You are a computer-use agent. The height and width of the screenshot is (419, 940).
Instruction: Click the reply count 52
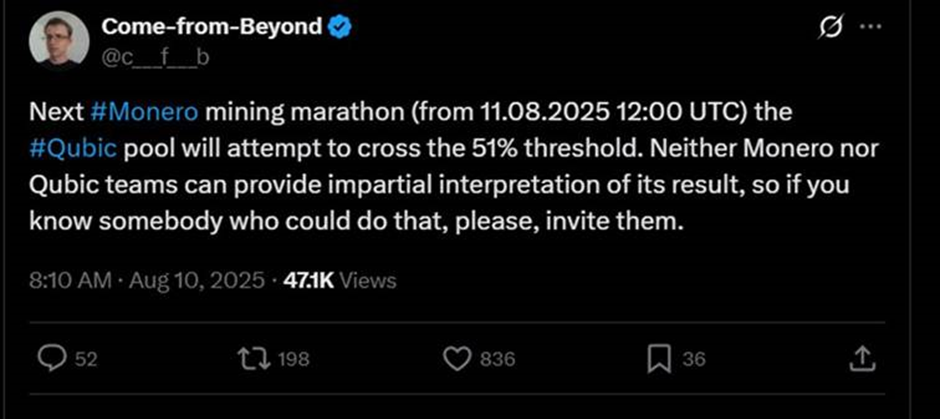tap(86, 359)
